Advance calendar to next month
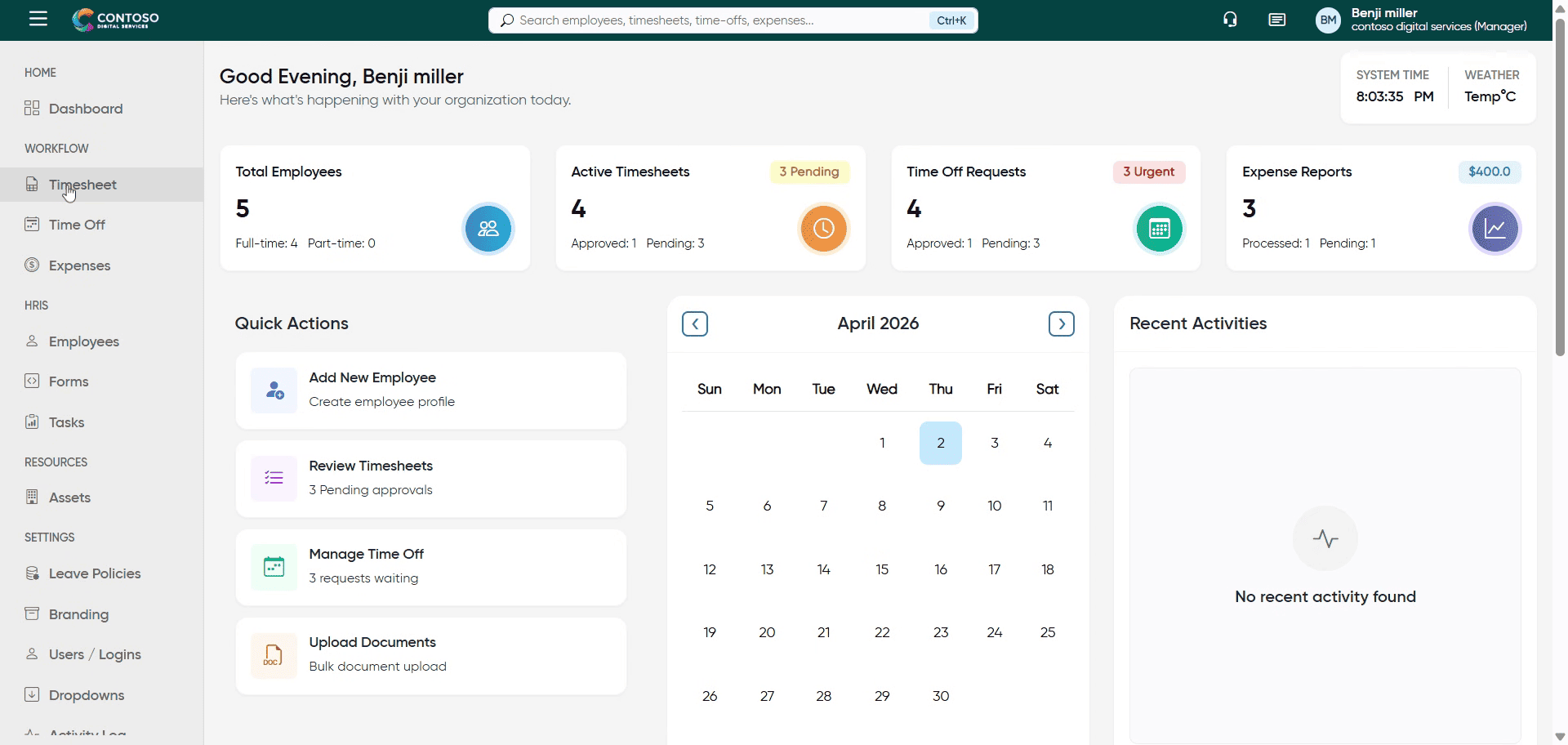Screen dimensions: 1568x745 point(1061,324)
